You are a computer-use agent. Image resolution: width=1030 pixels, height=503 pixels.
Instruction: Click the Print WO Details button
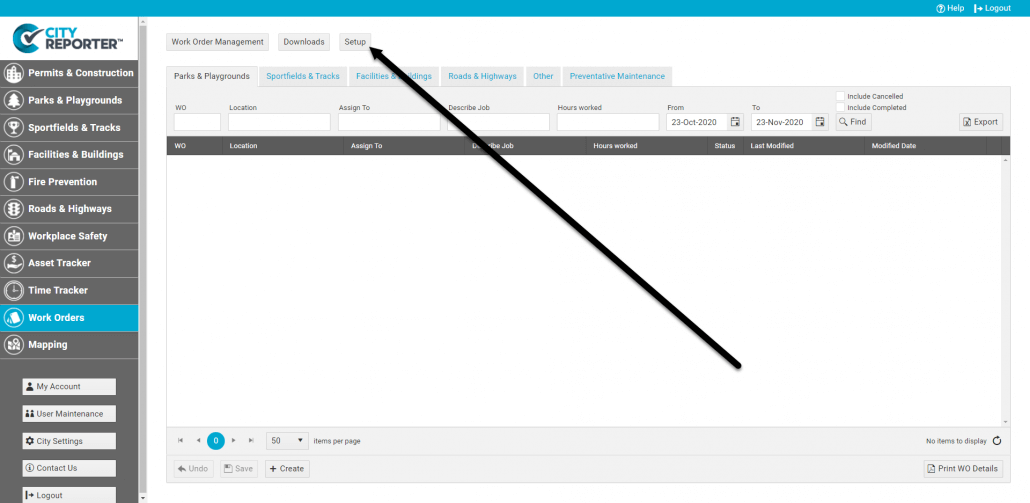coord(963,468)
